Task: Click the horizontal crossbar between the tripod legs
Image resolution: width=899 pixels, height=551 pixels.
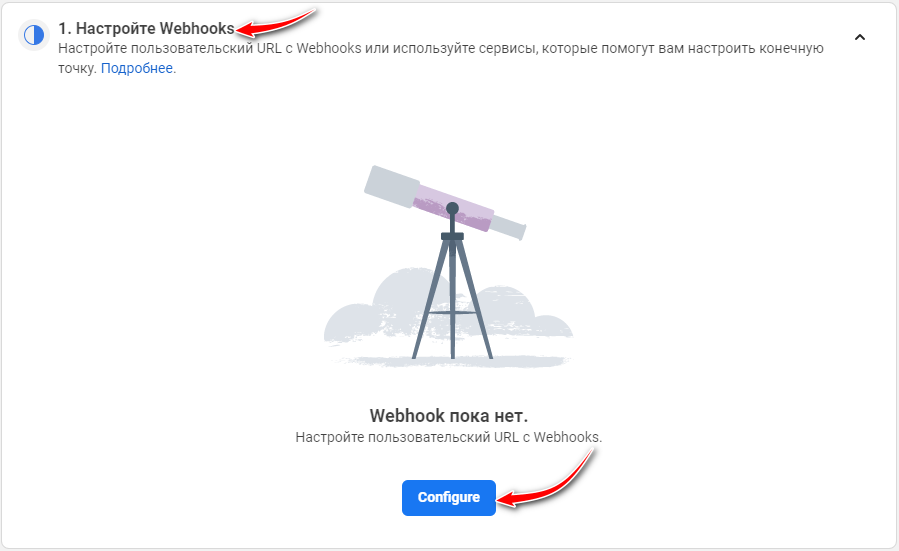Action: pyautogui.click(x=452, y=313)
